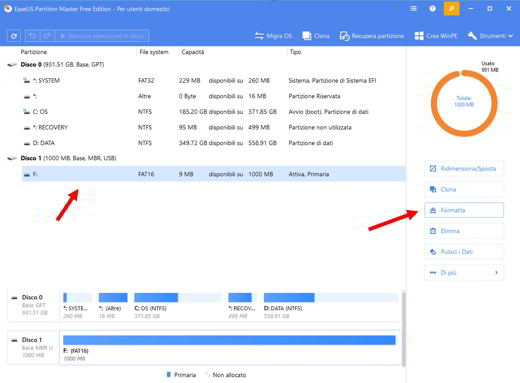
Task: Select Disco 1 header in partition list
Action: [x=68, y=158]
